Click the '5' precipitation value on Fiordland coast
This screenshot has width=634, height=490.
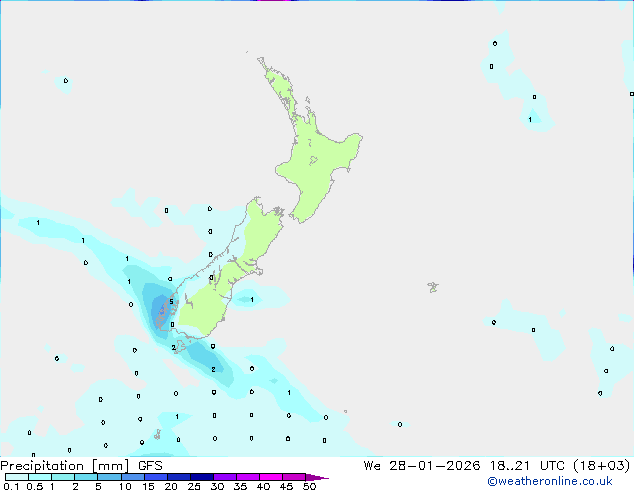click(x=171, y=302)
